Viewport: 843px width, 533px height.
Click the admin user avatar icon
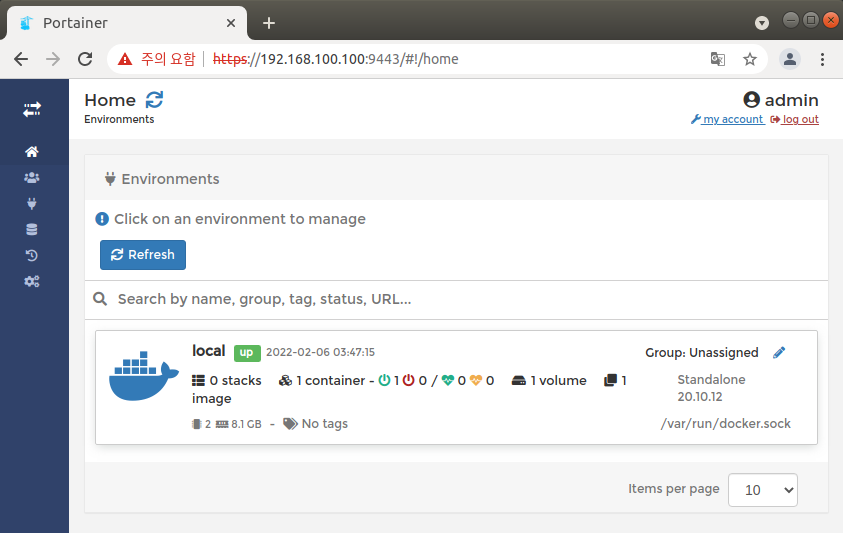[751, 100]
